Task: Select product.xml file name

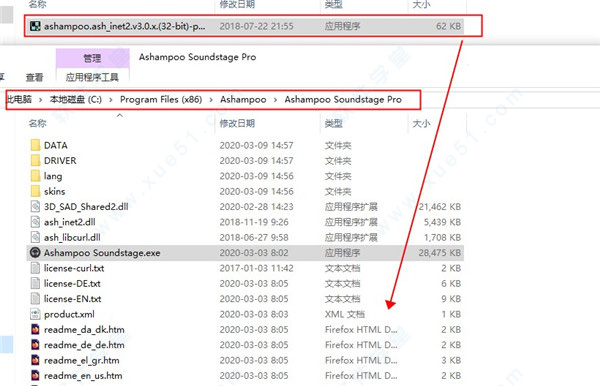Action: click(69, 314)
